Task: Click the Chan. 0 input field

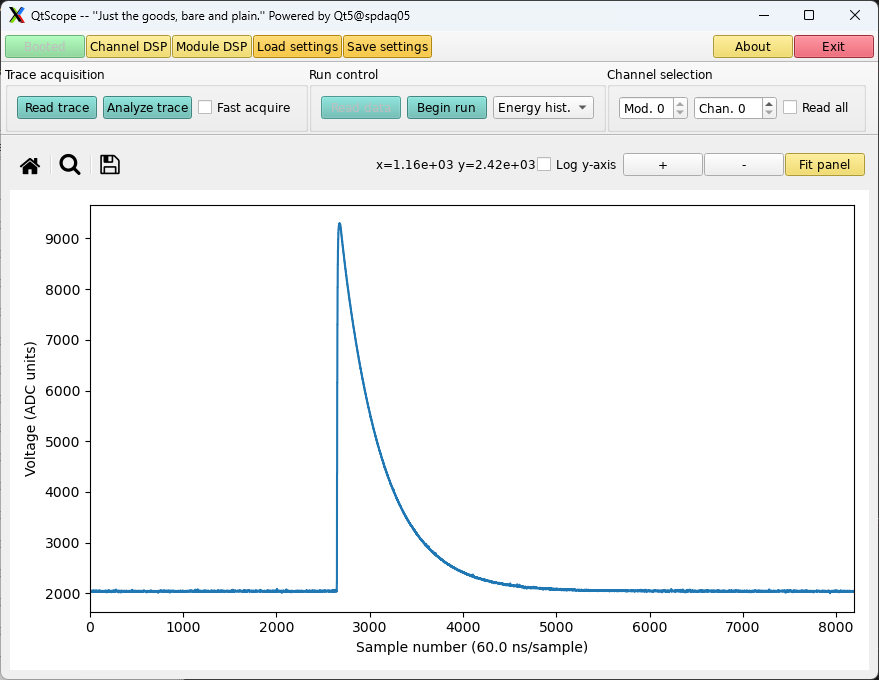Action: click(x=728, y=108)
